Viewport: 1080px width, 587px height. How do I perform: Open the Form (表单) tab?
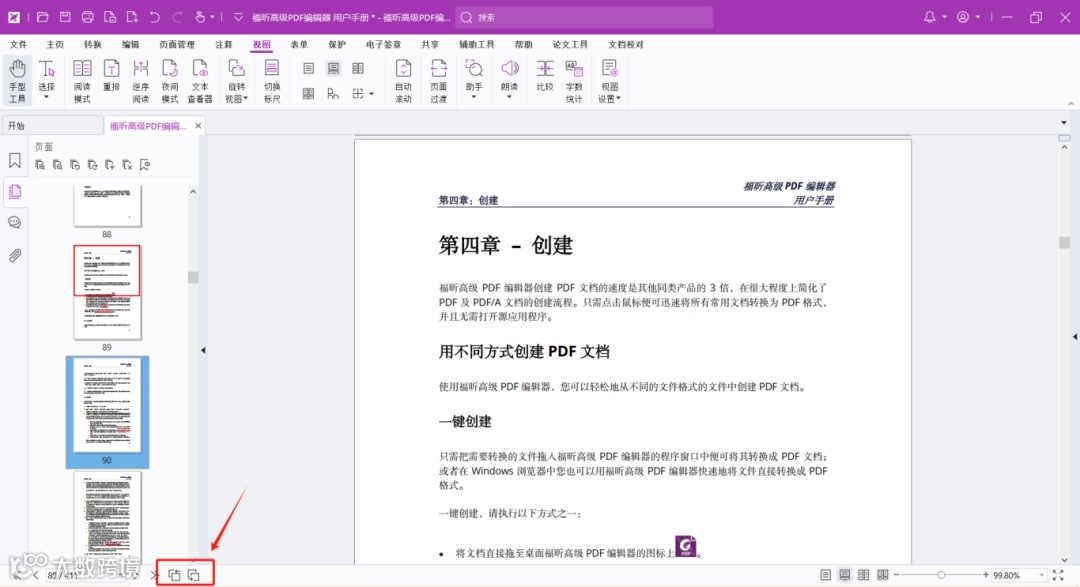click(299, 44)
